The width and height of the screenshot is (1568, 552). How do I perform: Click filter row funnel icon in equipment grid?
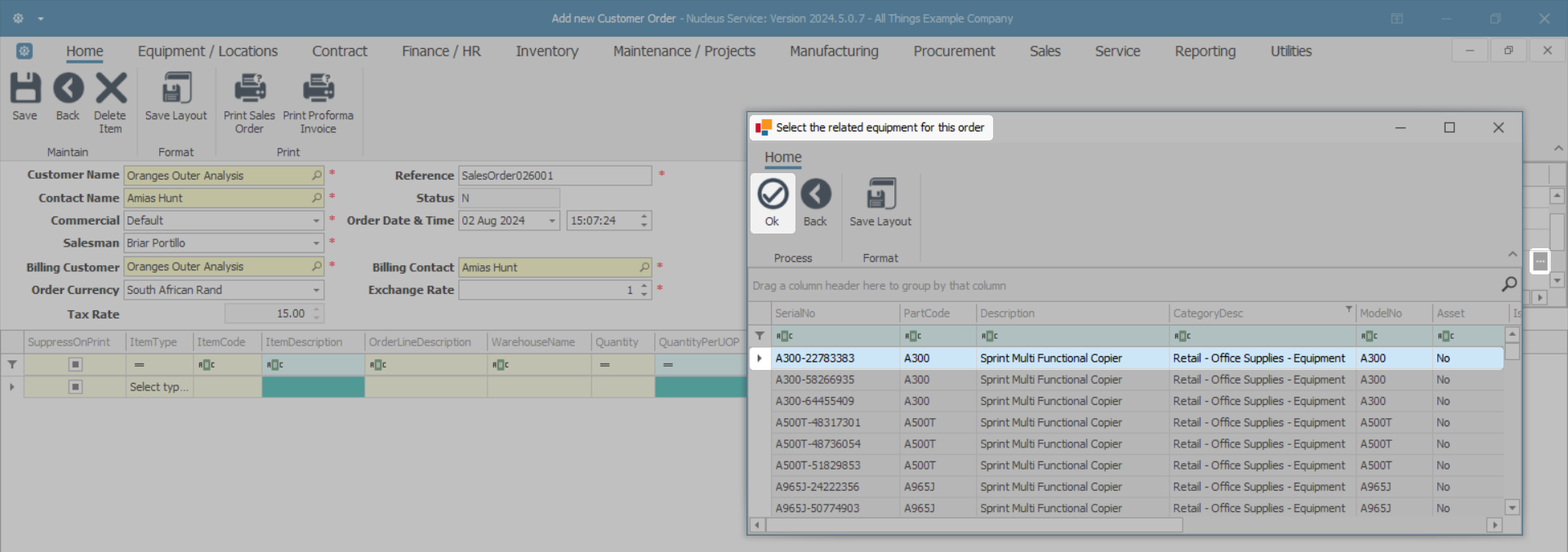point(759,336)
